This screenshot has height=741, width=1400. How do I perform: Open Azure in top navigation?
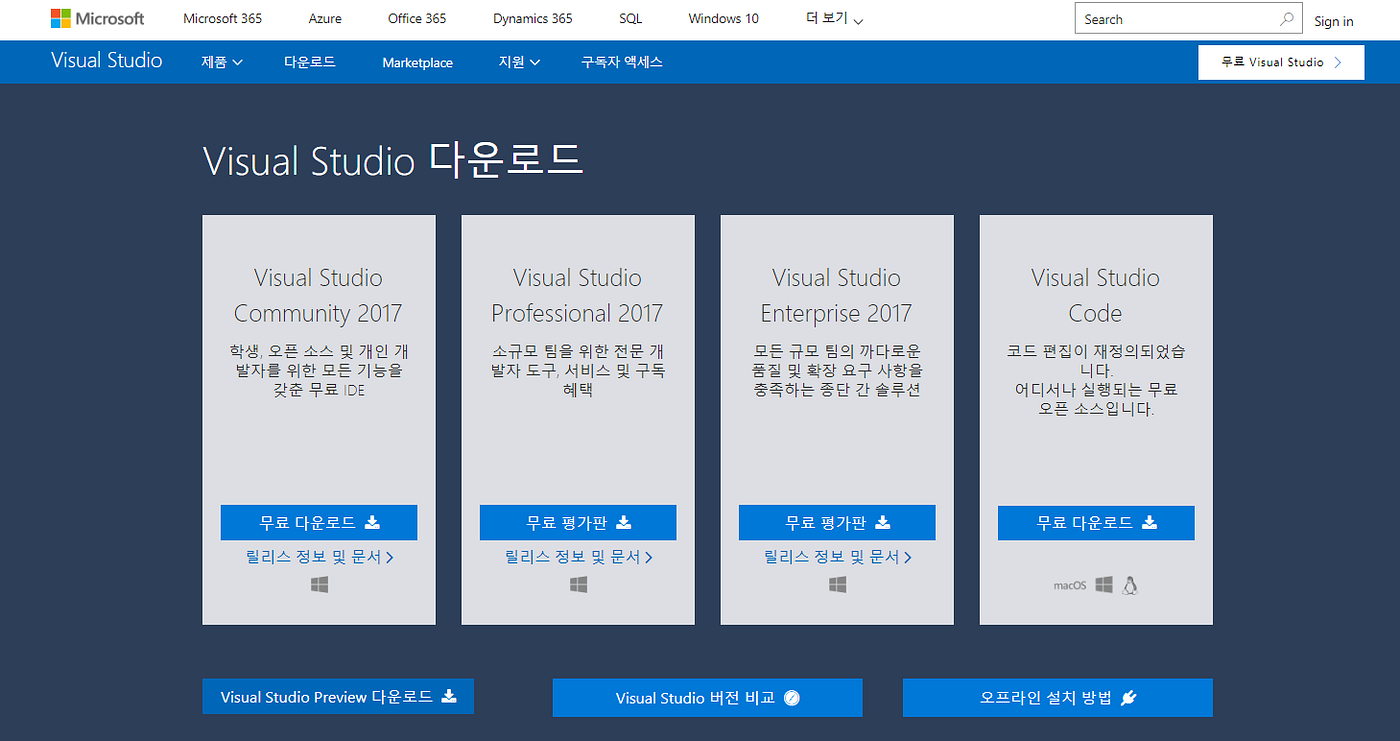click(325, 19)
